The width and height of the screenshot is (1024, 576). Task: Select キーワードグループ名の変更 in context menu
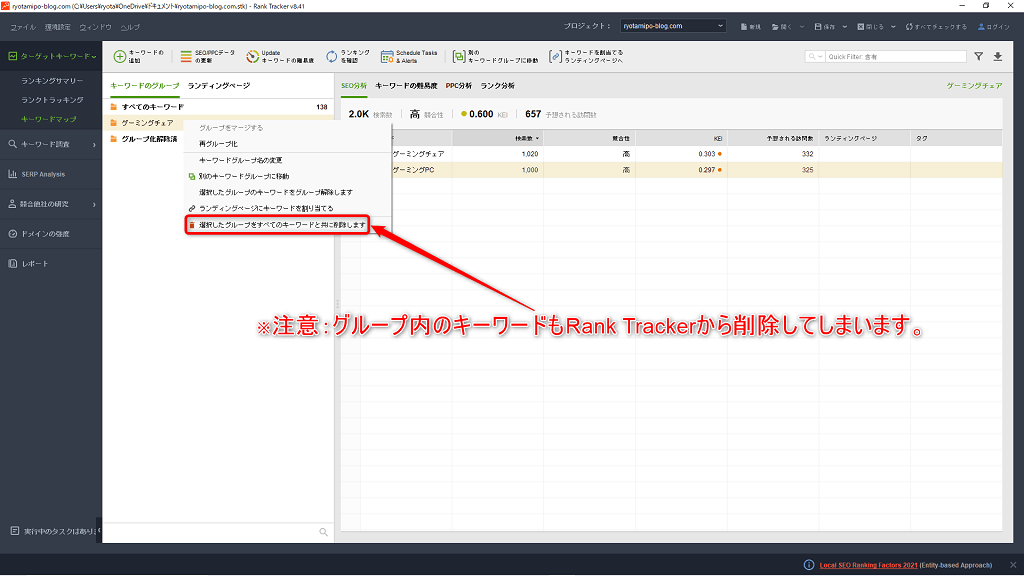tap(240, 160)
